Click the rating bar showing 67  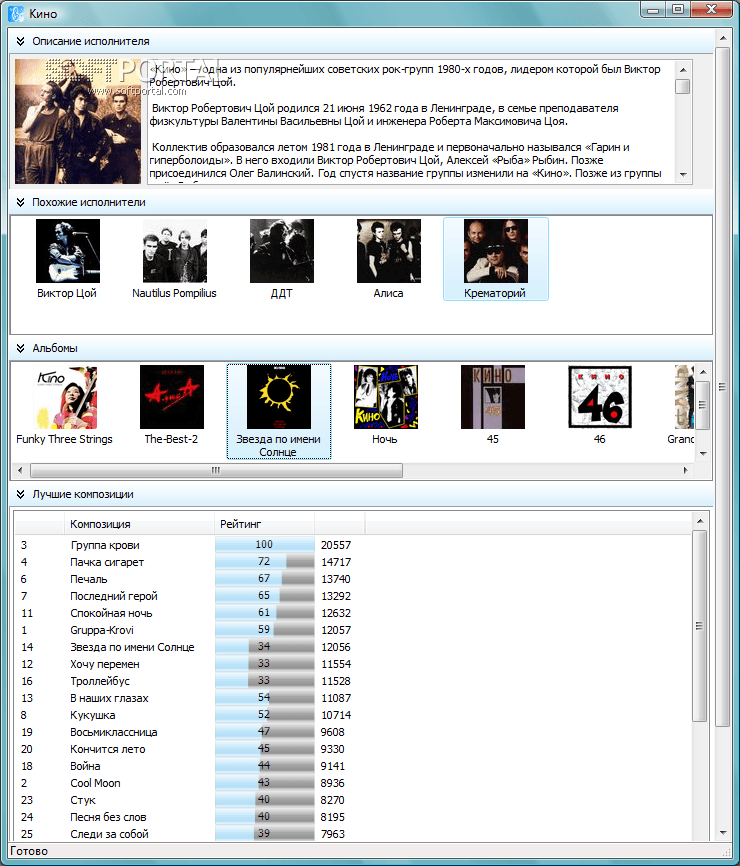(x=265, y=579)
